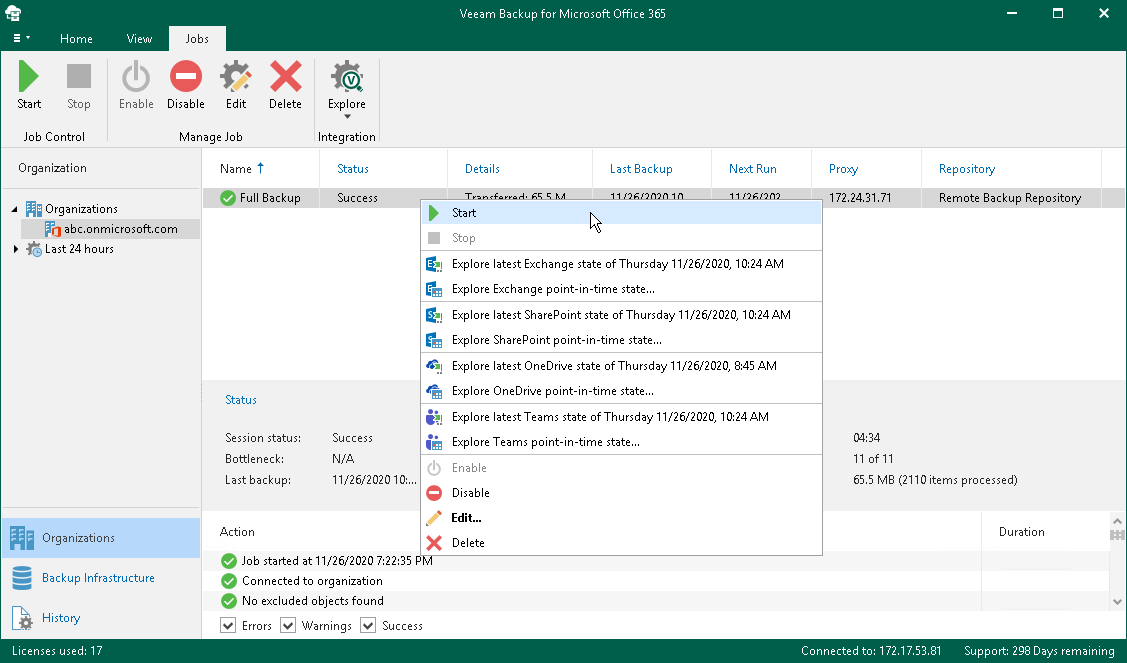This screenshot has height=663, width=1127.
Task: Open the Explore dropdown in ribbon
Action: point(347,106)
